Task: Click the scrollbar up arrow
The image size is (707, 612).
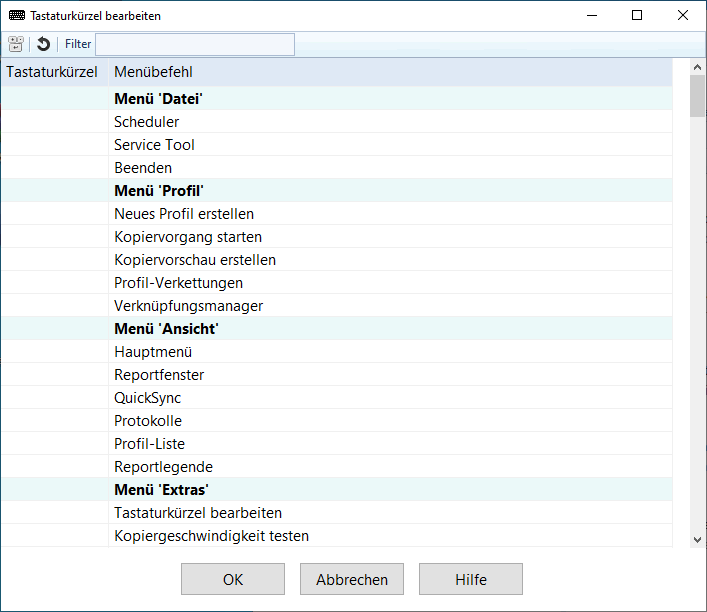Action: (697, 66)
